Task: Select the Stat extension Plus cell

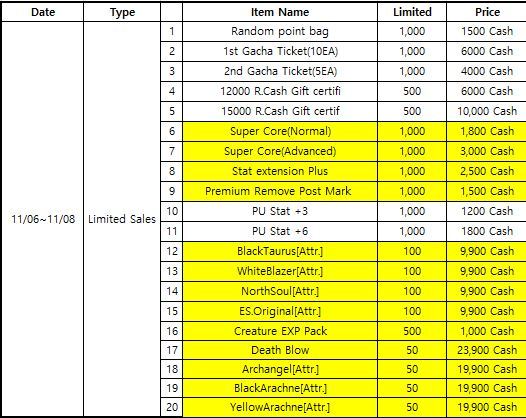Action: 280,171
